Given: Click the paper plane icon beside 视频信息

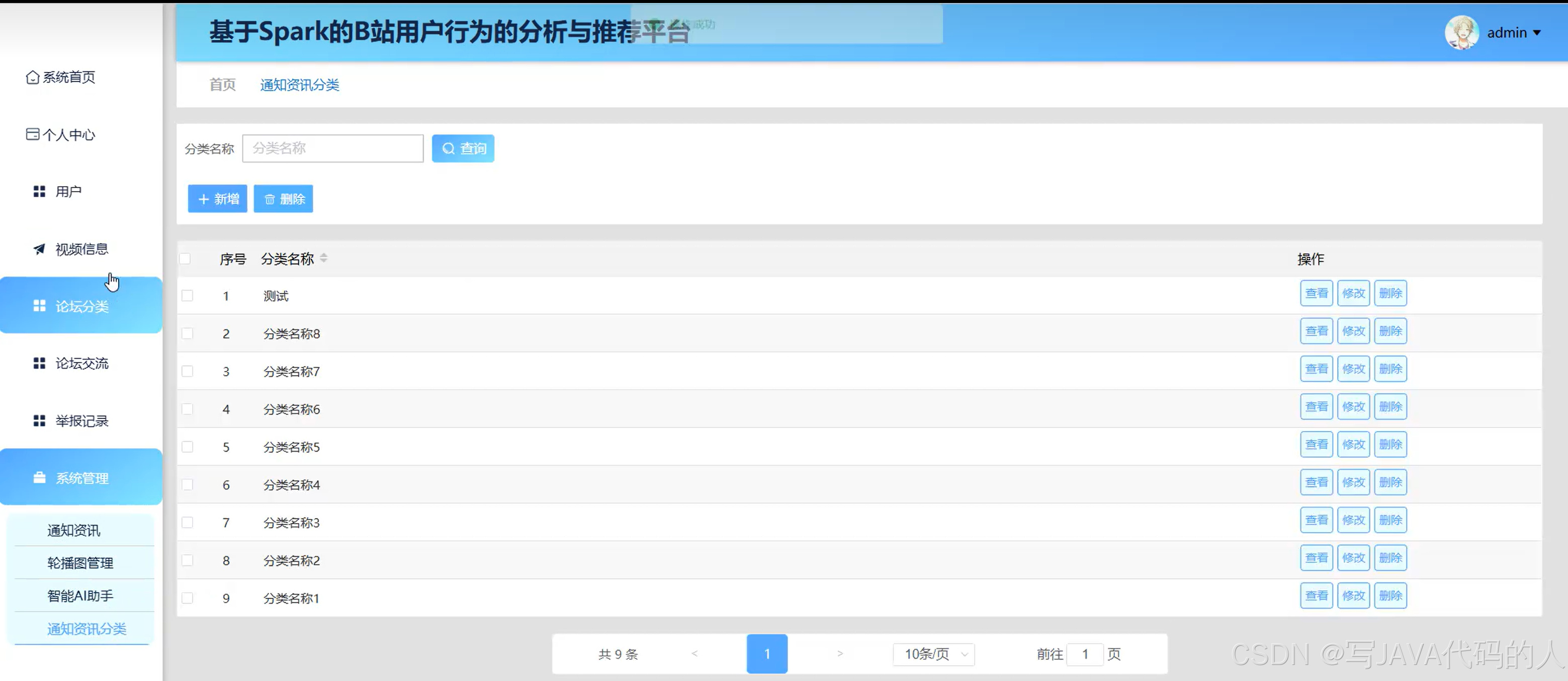Looking at the screenshot, I should click(40, 249).
